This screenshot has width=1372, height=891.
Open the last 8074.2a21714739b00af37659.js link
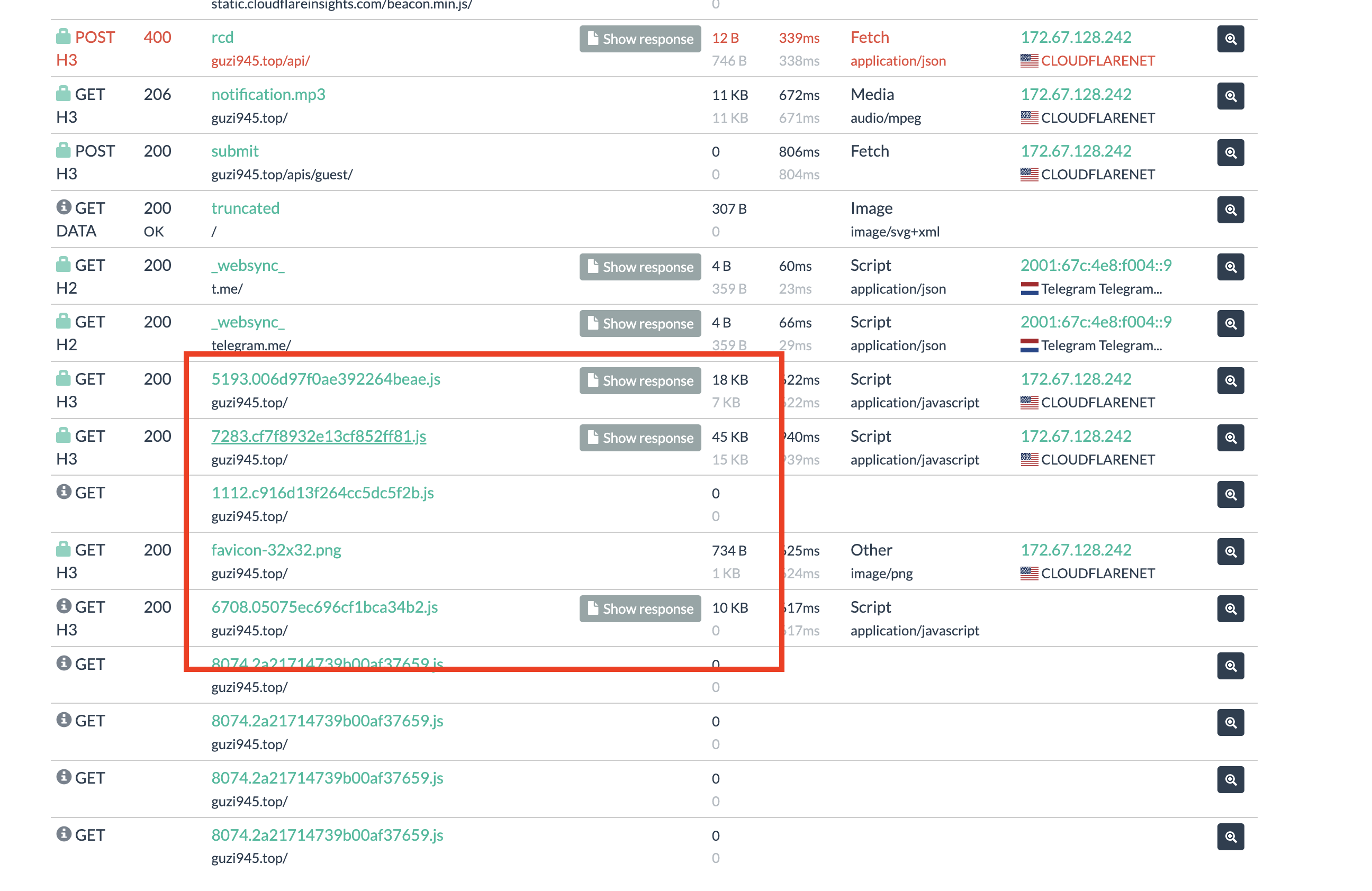pyautogui.click(x=327, y=834)
